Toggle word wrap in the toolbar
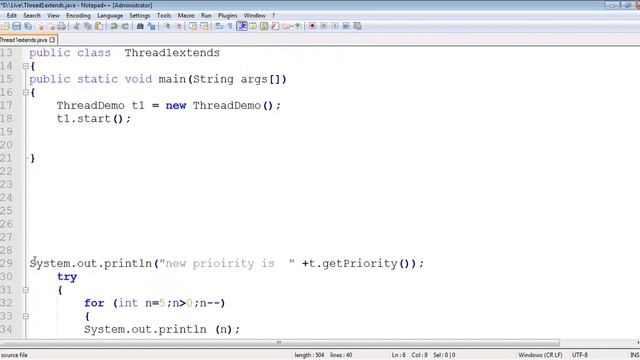640x360 pixels. click(219, 26)
